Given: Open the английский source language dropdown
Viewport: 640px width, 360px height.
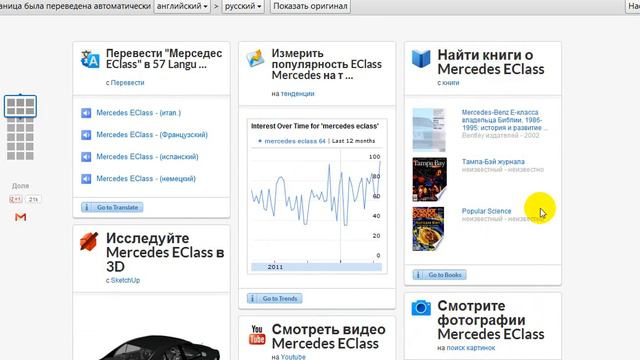Looking at the screenshot, I should click(x=182, y=6).
